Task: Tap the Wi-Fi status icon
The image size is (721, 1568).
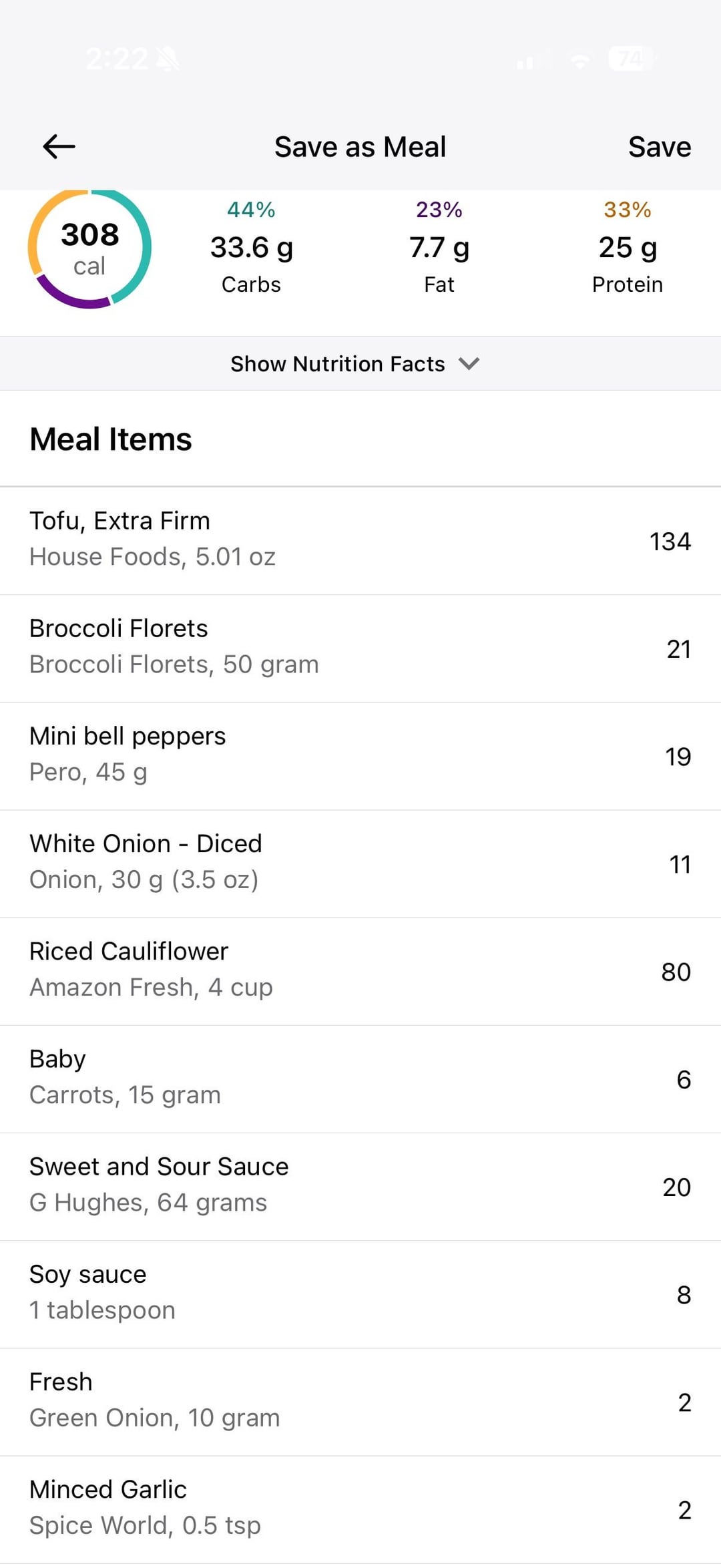Action: [x=580, y=61]
